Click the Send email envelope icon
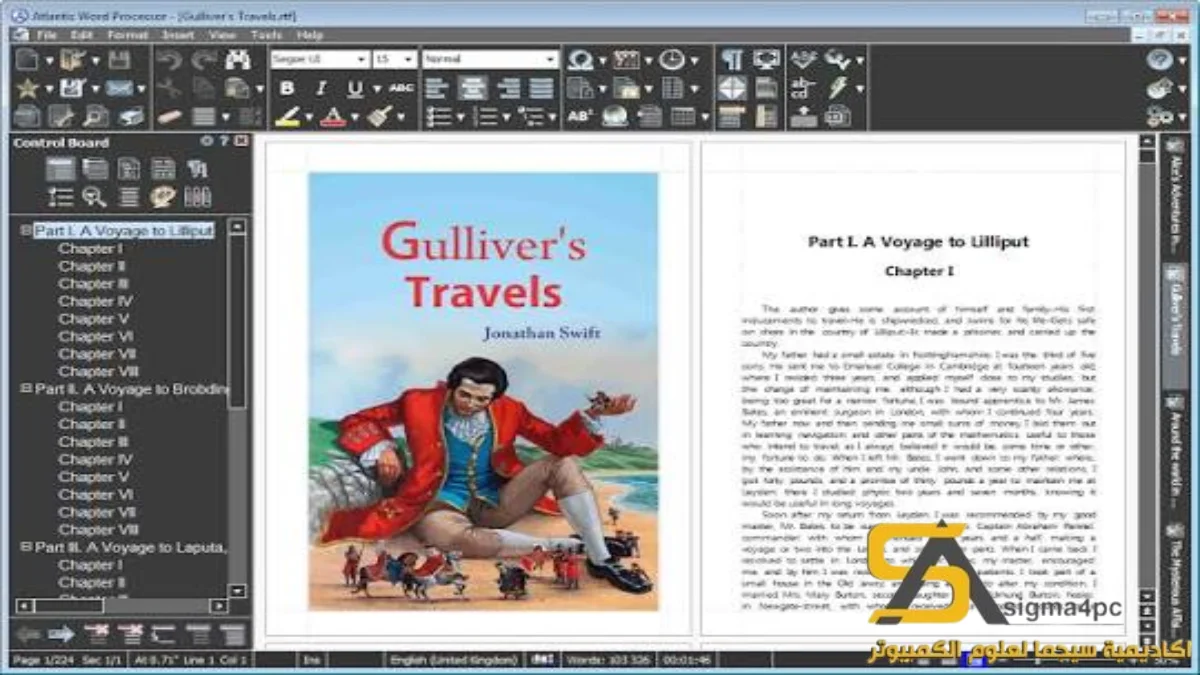This screenshot has height=675, width=1200. tap(119, 88)
